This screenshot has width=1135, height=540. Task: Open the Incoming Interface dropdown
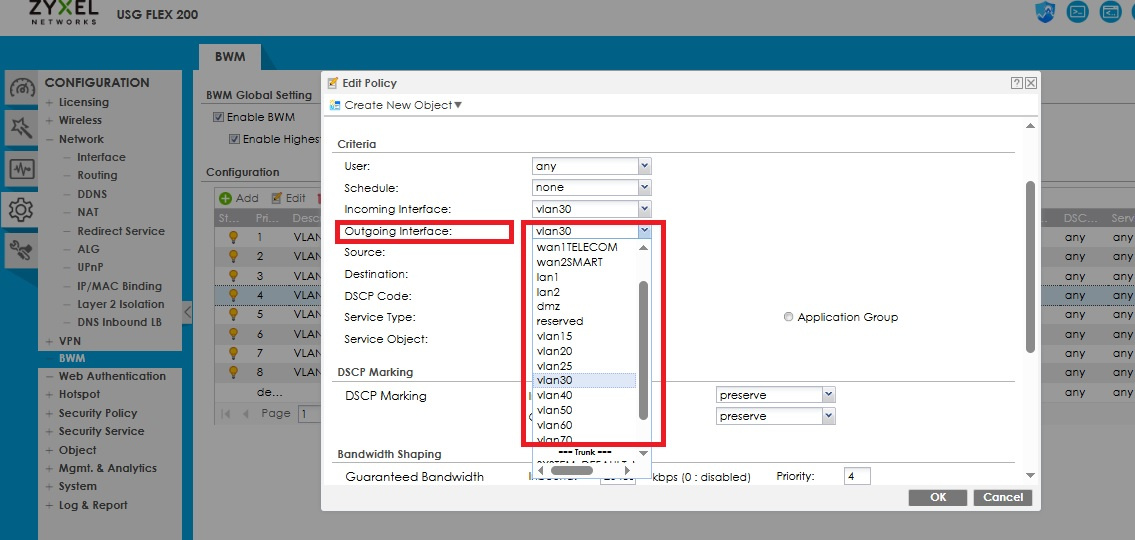point(592,209)
